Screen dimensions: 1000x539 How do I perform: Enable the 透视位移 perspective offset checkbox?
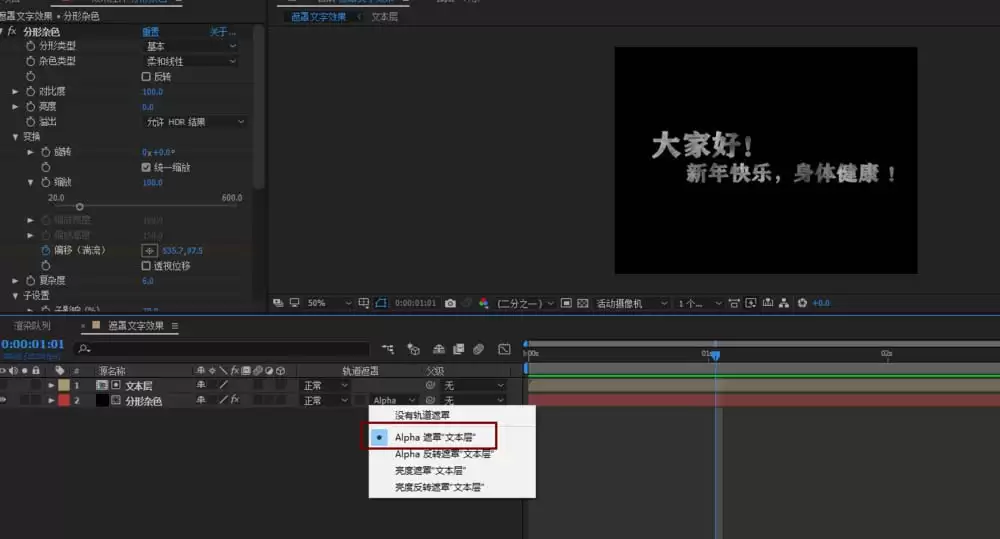146,265
